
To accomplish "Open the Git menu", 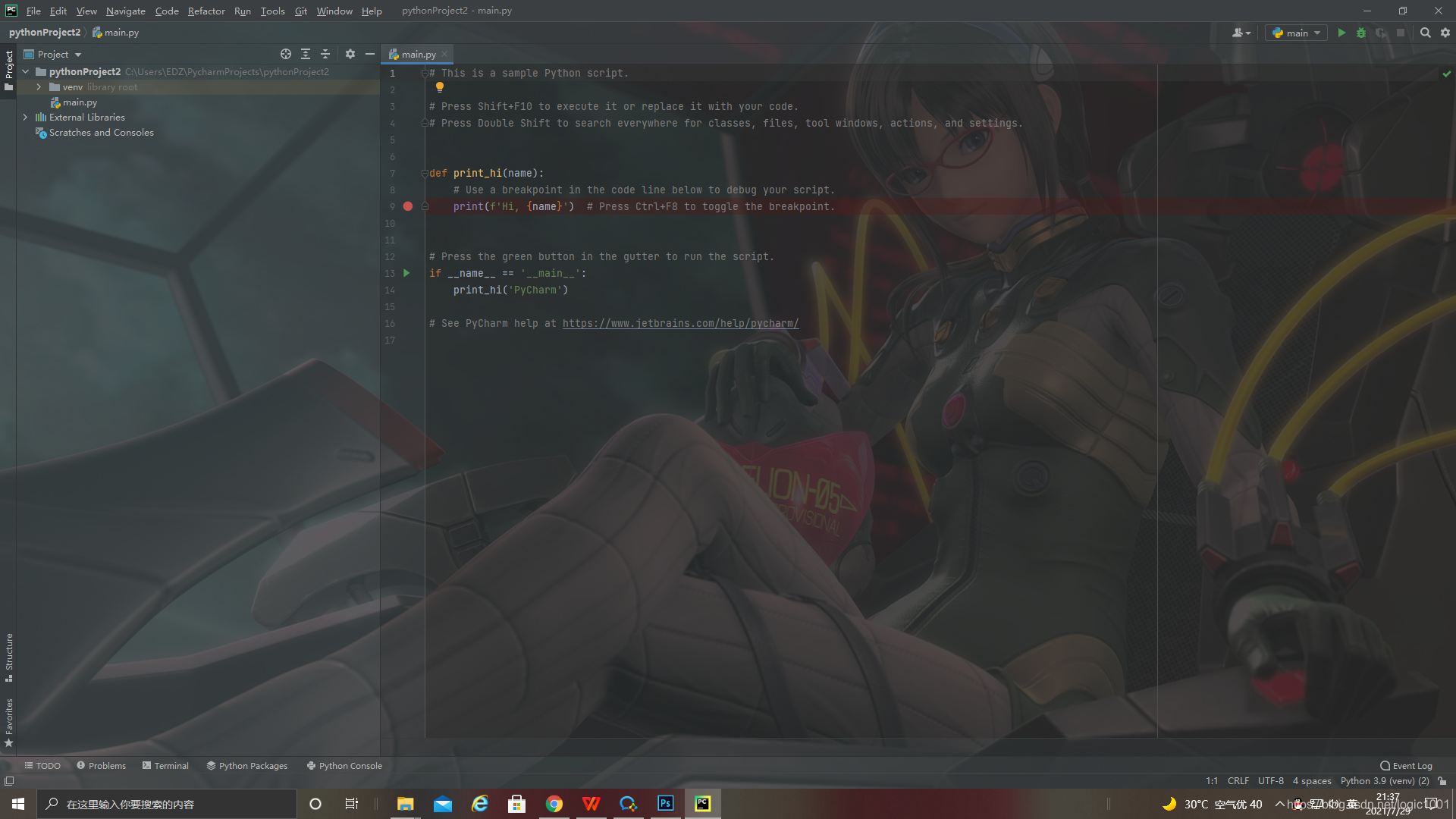I will tap(301, 11).
